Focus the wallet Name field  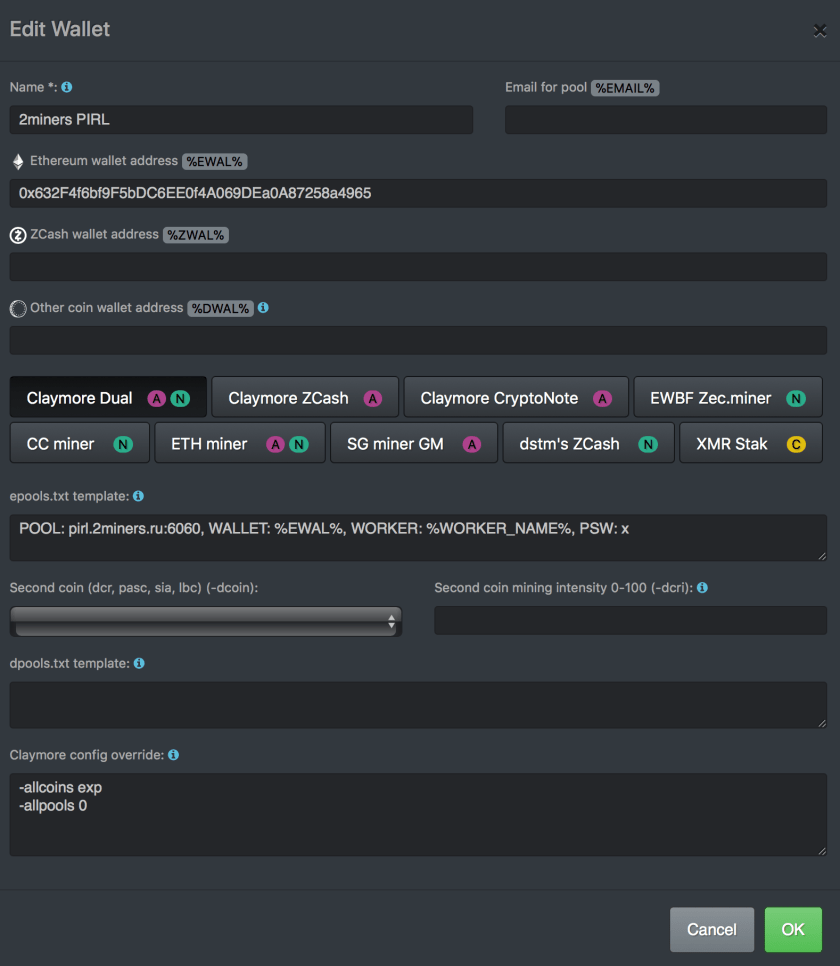pyautogui.click(x=241, y=120)
